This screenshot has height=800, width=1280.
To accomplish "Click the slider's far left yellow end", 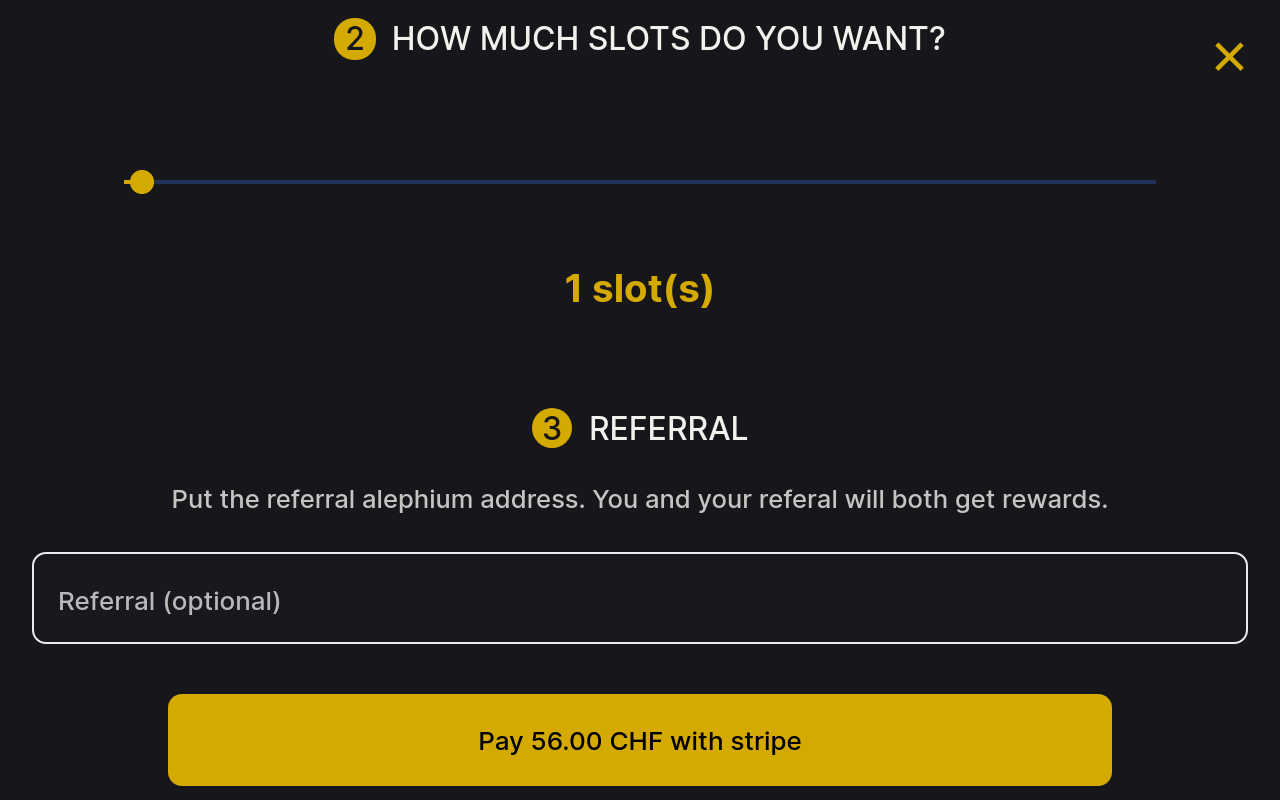I will click(127, 182).
